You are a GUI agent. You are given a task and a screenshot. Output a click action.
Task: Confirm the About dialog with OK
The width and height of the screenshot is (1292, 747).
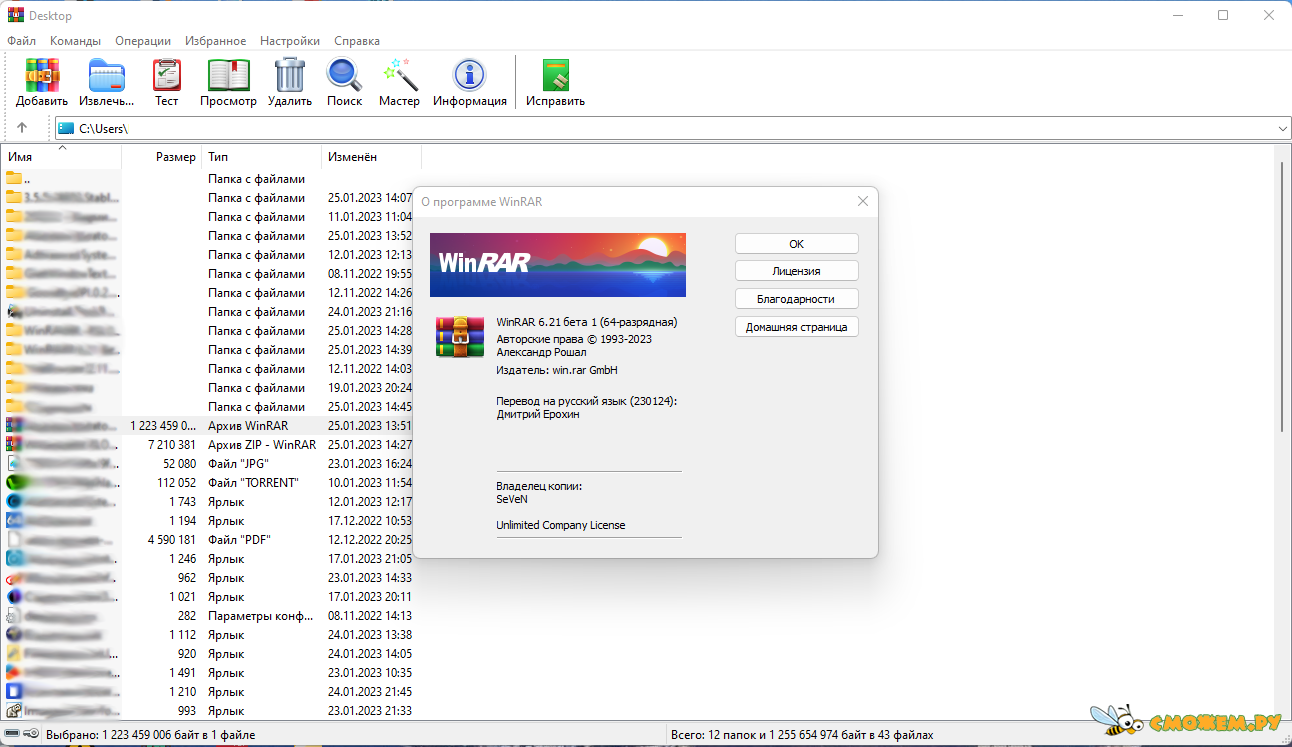click(797, 244)
